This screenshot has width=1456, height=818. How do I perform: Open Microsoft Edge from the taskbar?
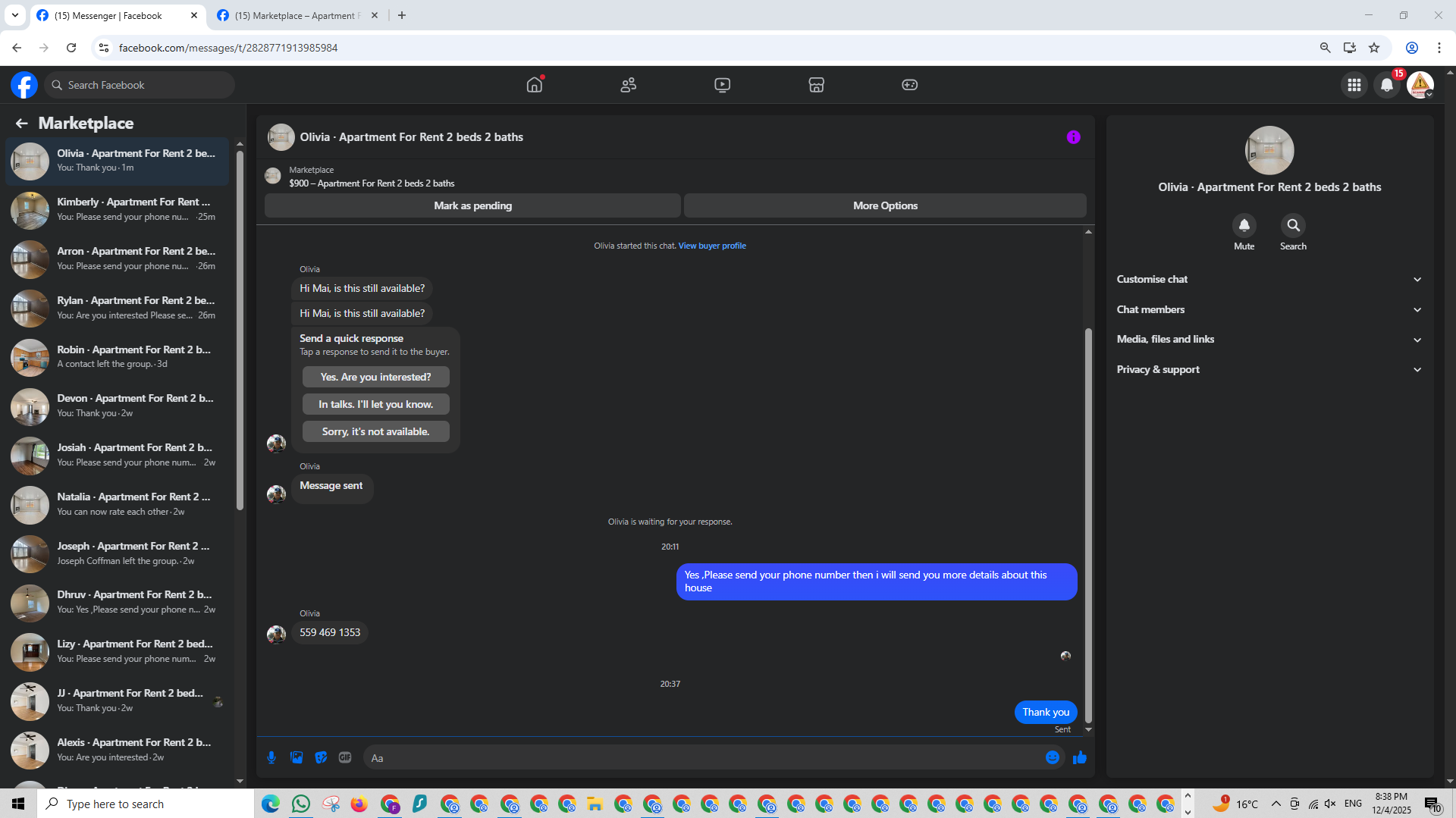pos(271,804)
